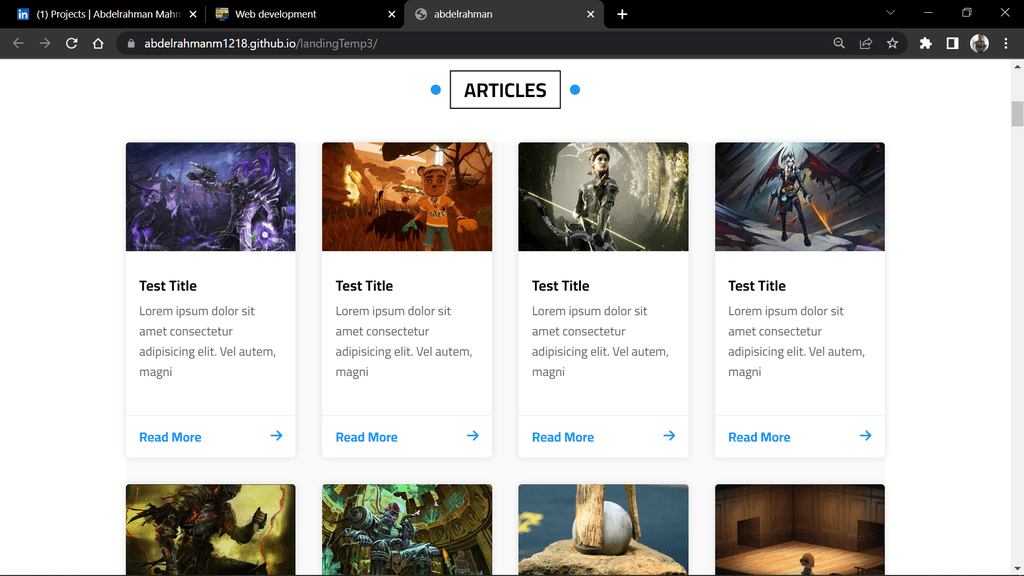The image size is (1024, 576).
Task: Click Lorem ipsum text in first card
Action: pos(208,341)
